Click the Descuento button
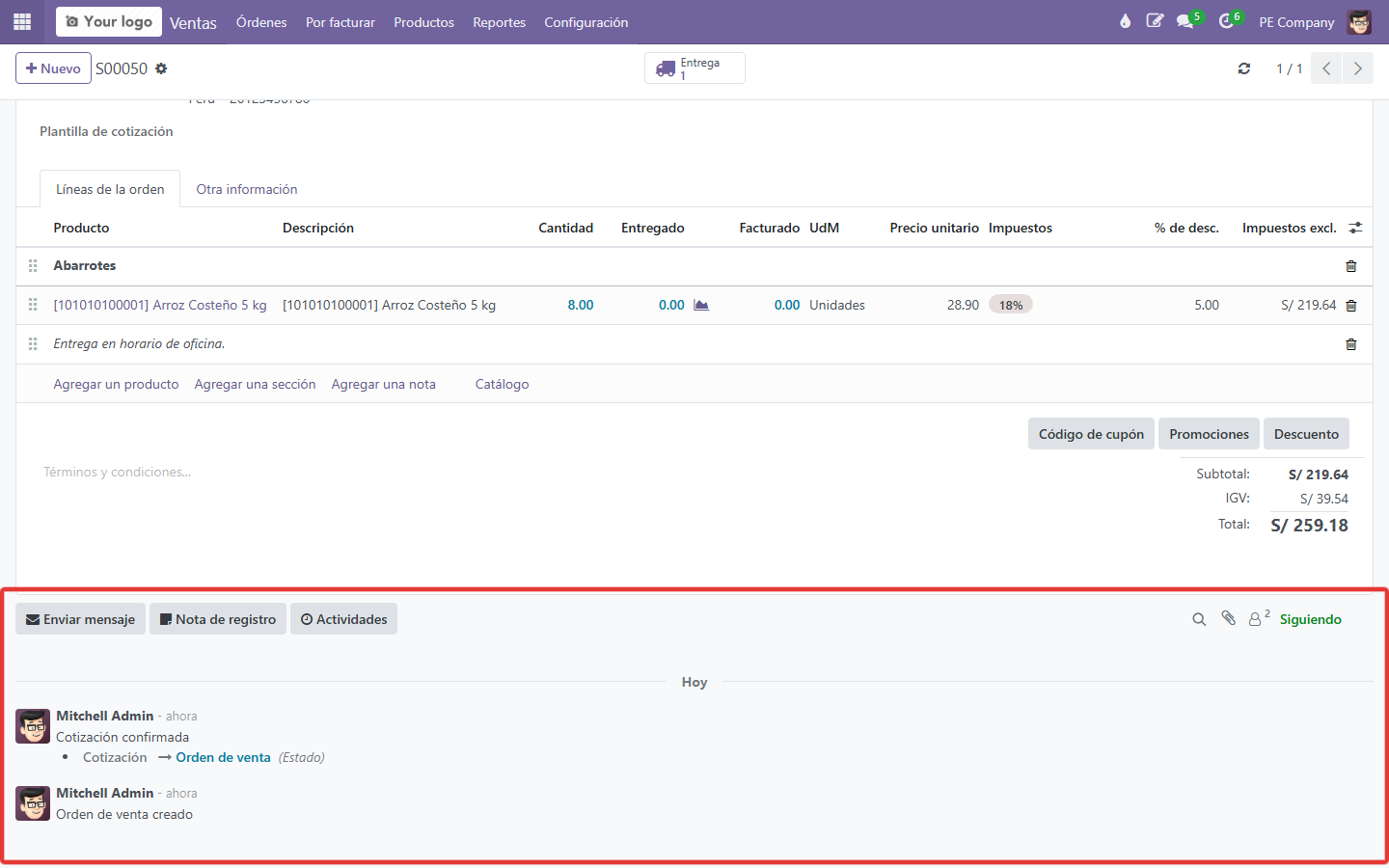This screenshot has height=868, width=1389. tap(1306, 434)
